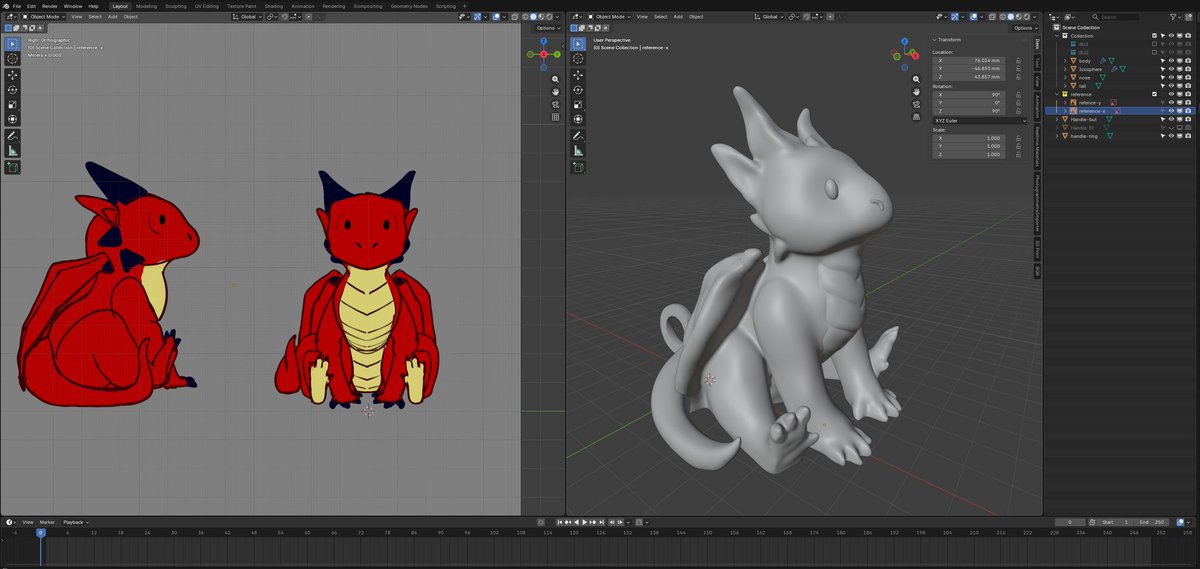Viewport: 1200px width, 569px height.
Task: Collapse the reference collection
Action: [1057, 94]
